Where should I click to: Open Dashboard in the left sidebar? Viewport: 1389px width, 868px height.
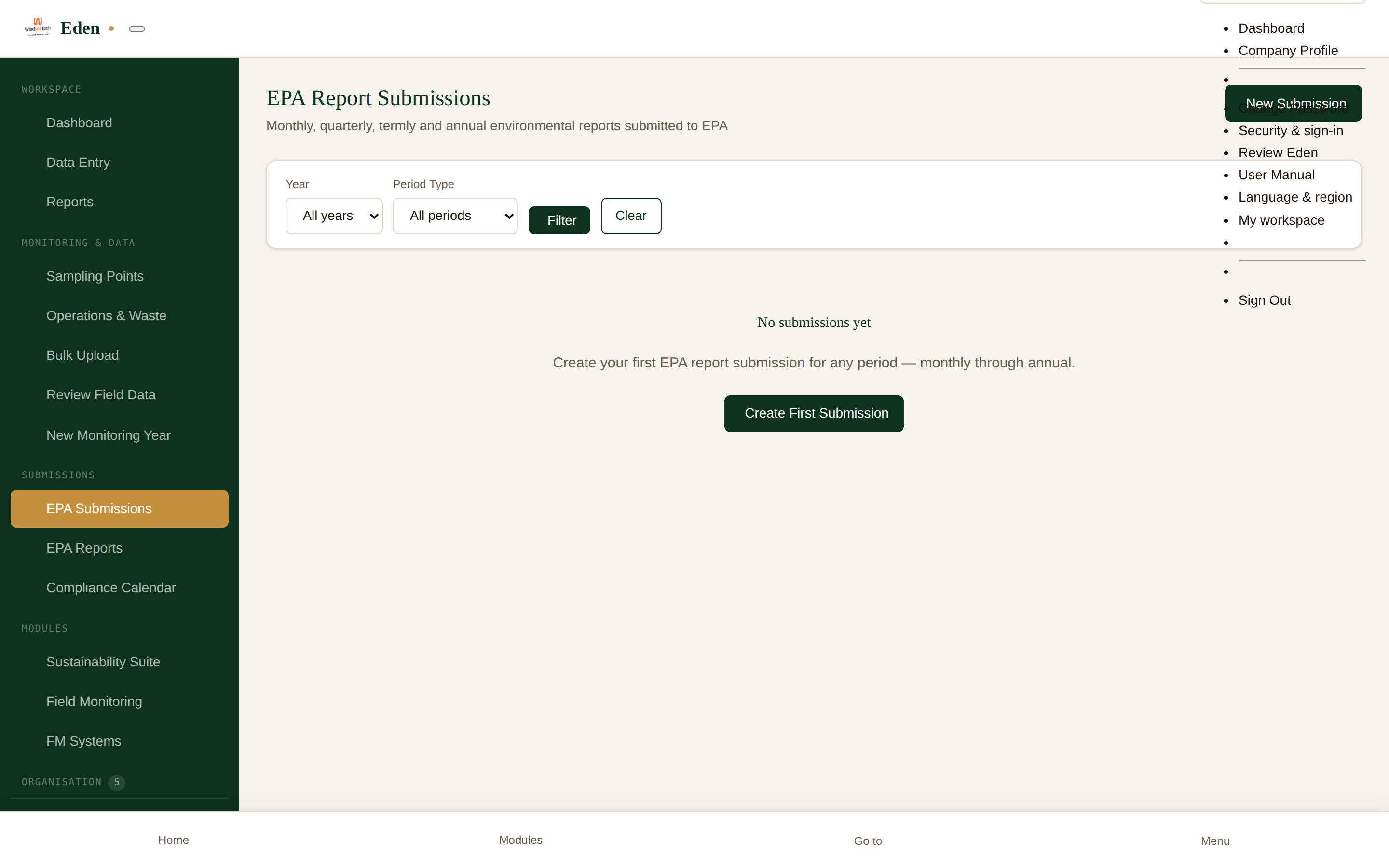[120, 123]
